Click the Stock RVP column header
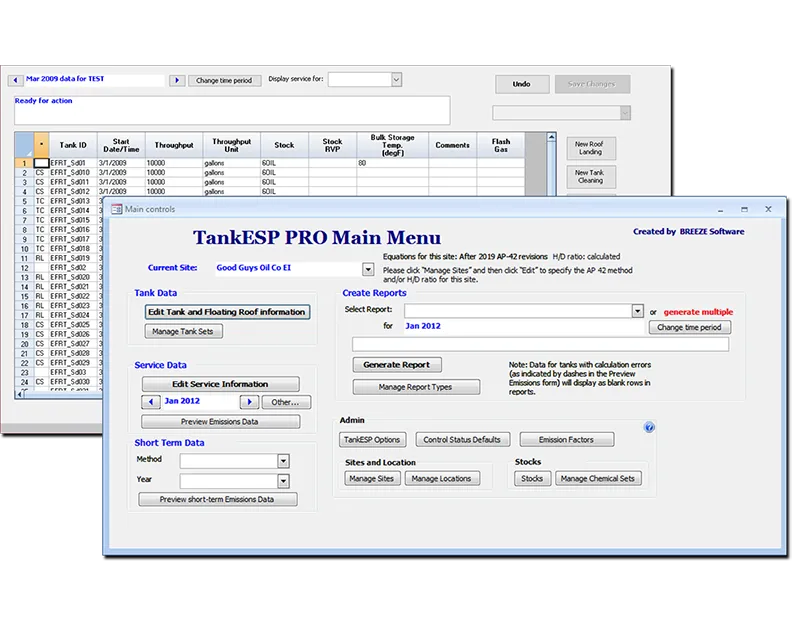Viewport: 792px width, 626px height. (x=332, y=146)
